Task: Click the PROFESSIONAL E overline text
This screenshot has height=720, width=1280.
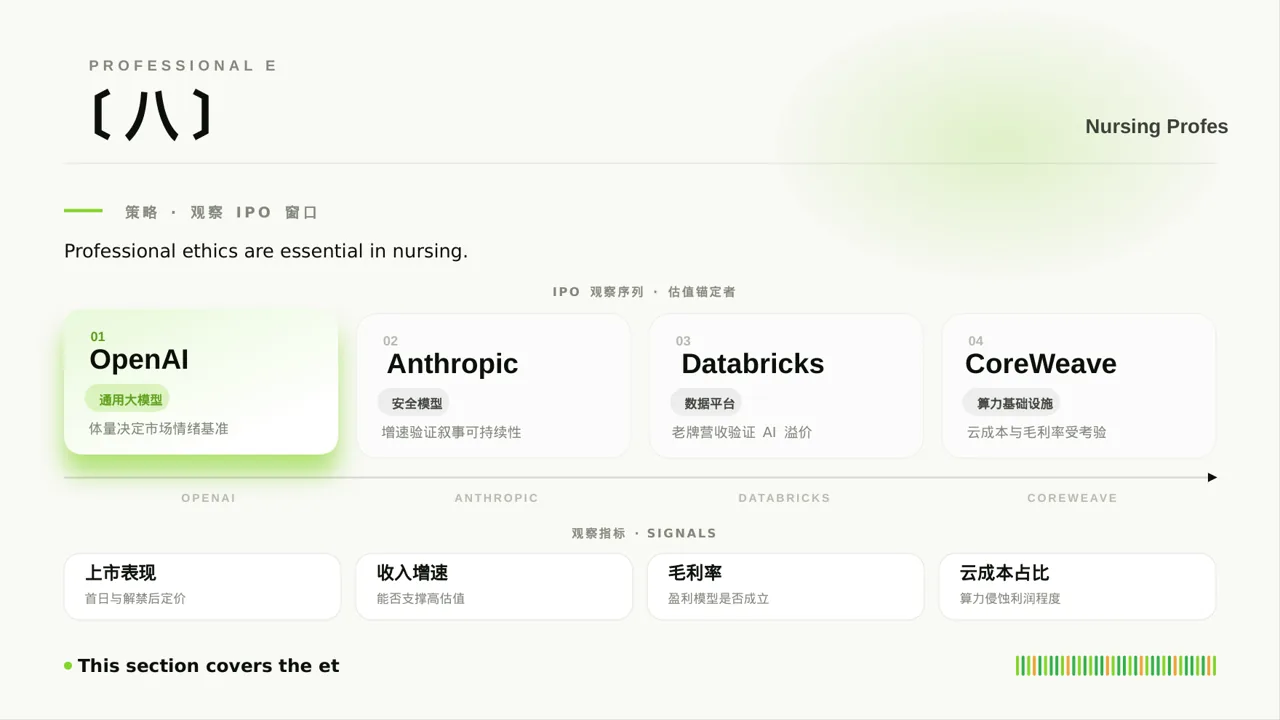Action: pos(183,66)
